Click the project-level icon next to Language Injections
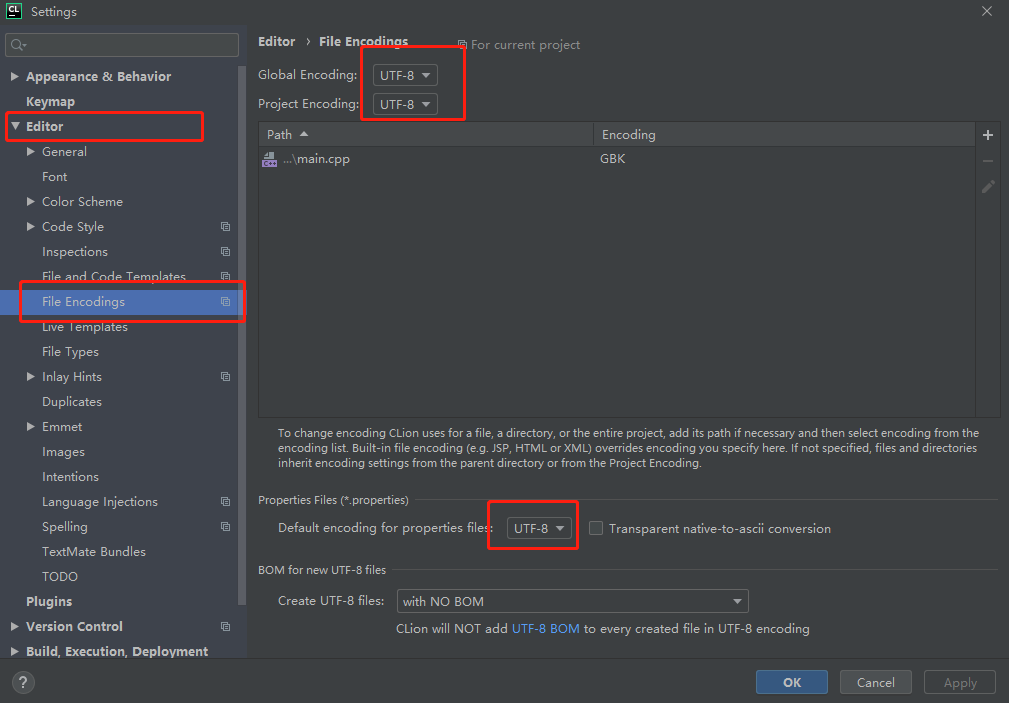The width and height of the screenshot is (1009, 703). coord(225,501)
